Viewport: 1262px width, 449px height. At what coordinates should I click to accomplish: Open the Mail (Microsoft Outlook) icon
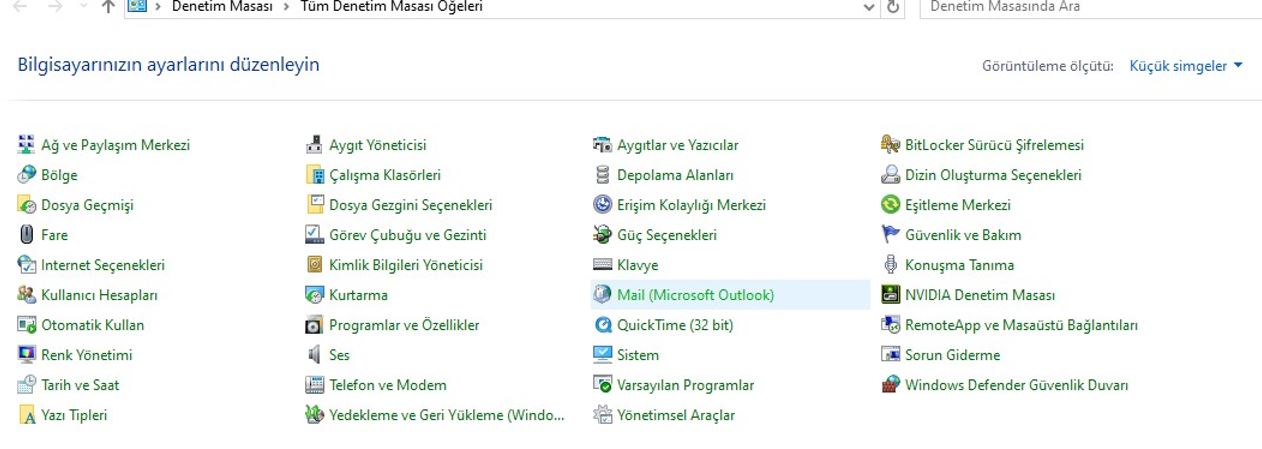click(602, 295)
